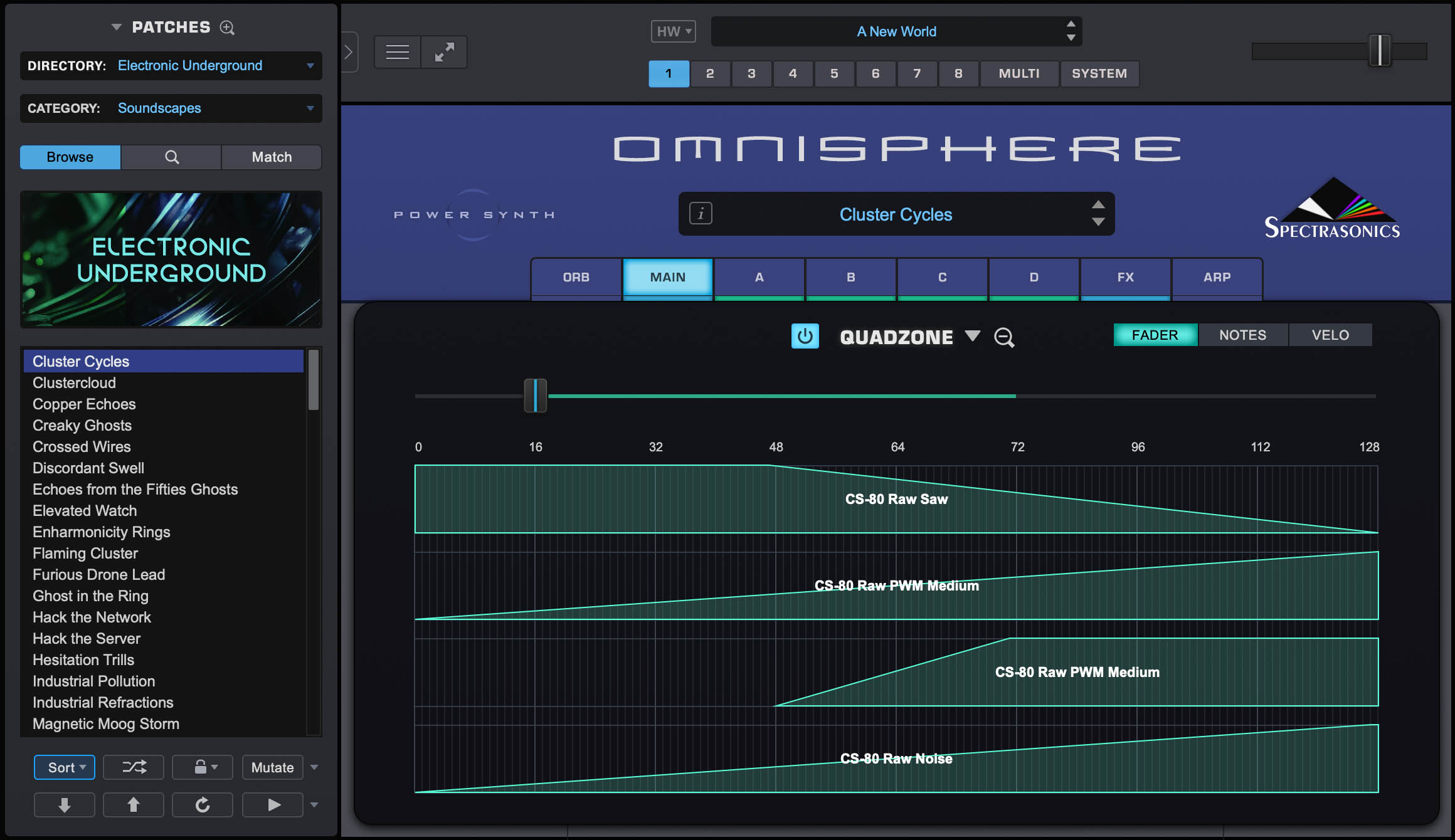This screenshot has height=840, width=1455.
Task: Click the refresh patch icon
Action: [x=202, y=805]
